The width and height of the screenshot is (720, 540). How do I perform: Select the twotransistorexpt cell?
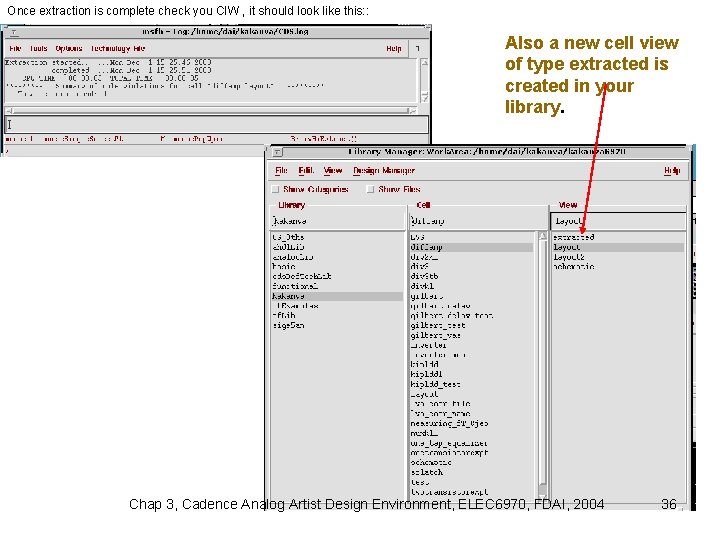(x=449, y=492)
